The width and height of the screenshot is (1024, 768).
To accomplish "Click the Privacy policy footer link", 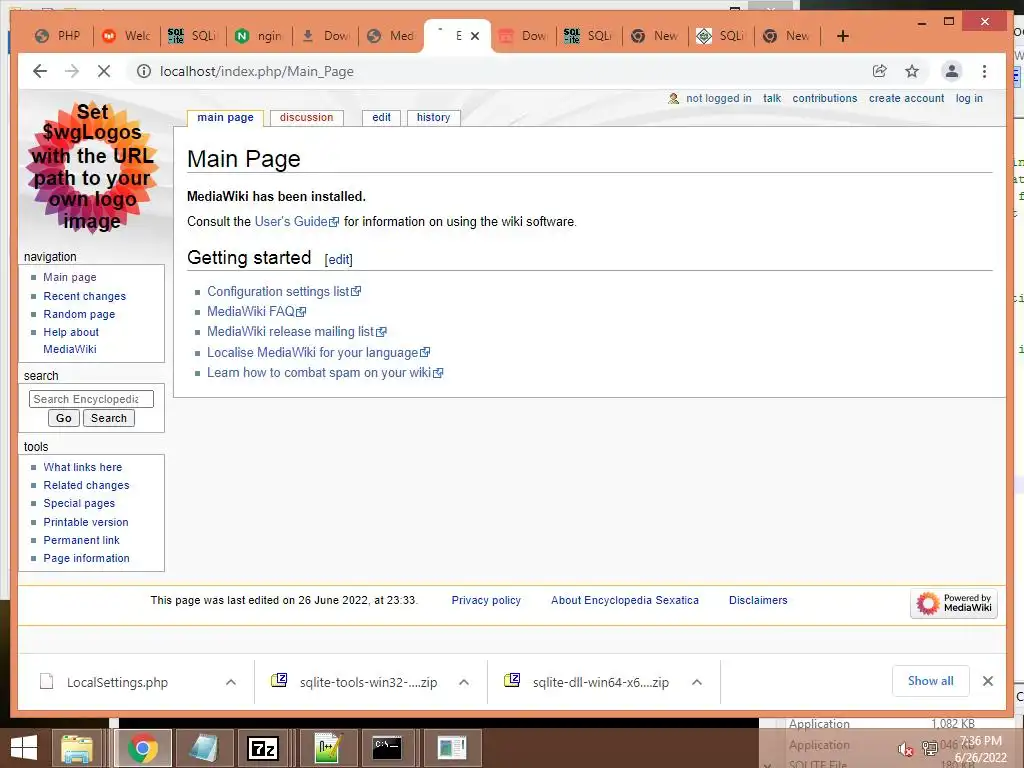I will click(487, 600).
